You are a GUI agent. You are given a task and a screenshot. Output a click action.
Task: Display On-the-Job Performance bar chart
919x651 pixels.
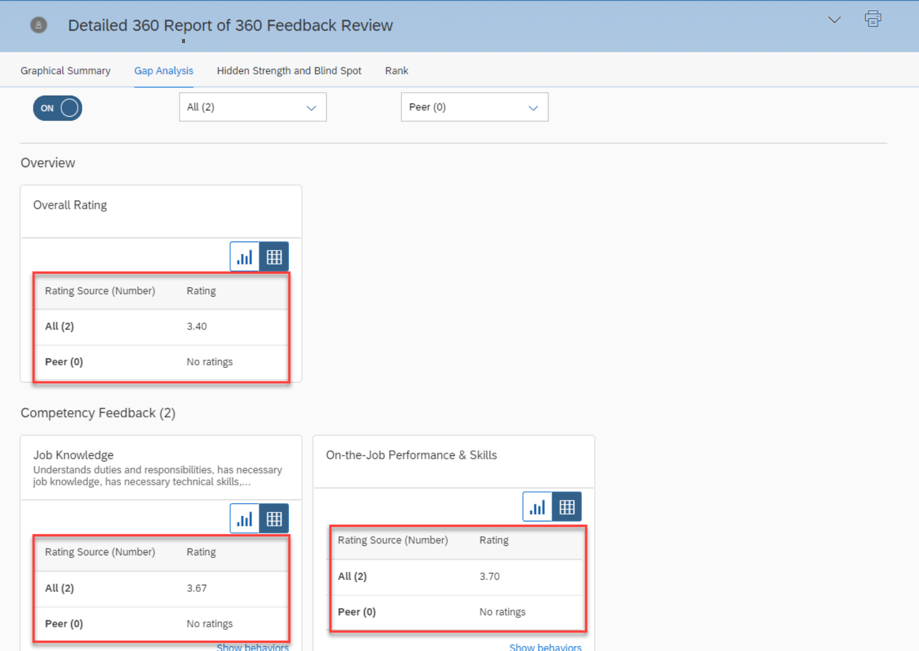(x=538, y=507)
